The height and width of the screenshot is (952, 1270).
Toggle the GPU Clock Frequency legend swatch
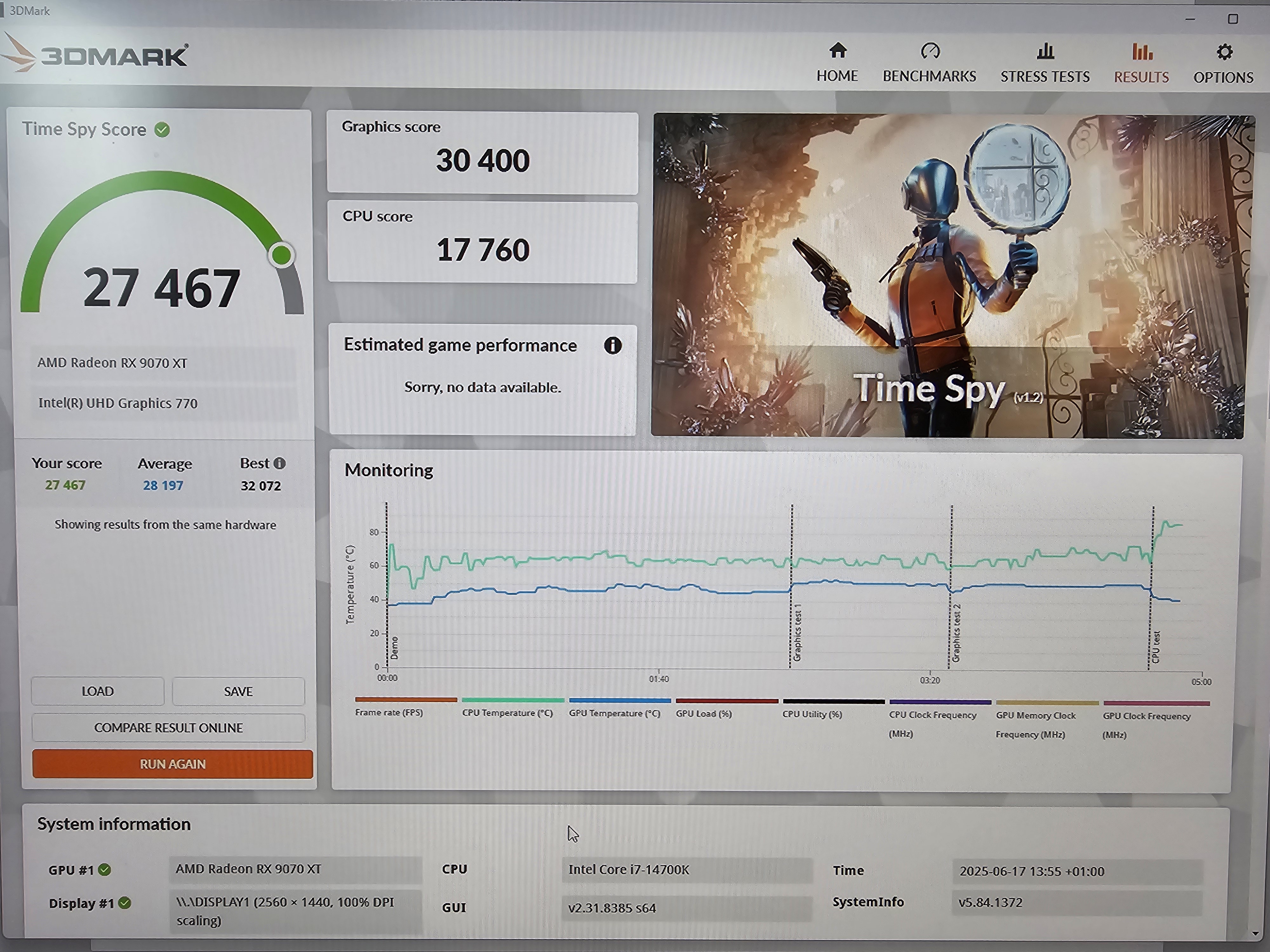click(1156, 703)
